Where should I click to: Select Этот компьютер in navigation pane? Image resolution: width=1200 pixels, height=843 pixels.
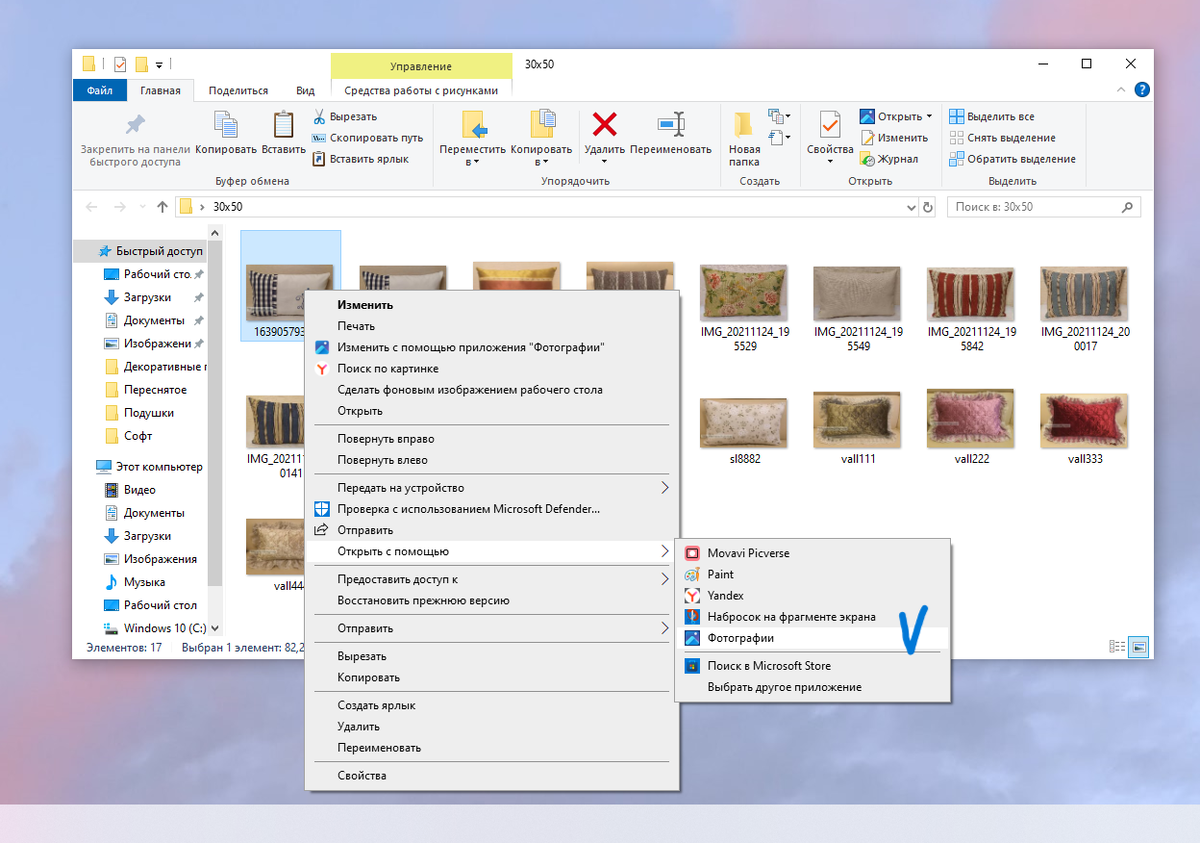click(149, 466)
